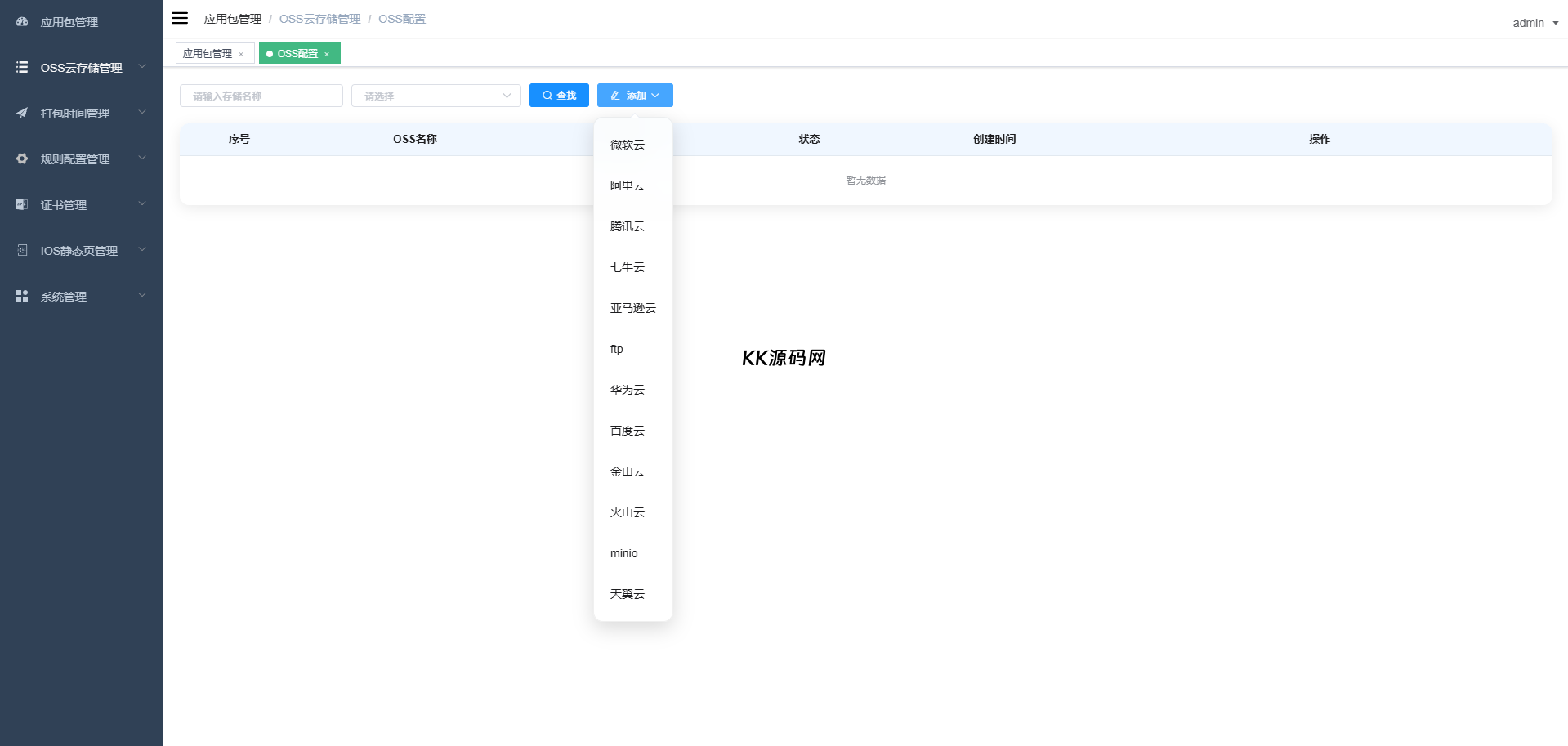Open the 请选择 dropdown selector

pyautogui.click(x=436, y=96)
